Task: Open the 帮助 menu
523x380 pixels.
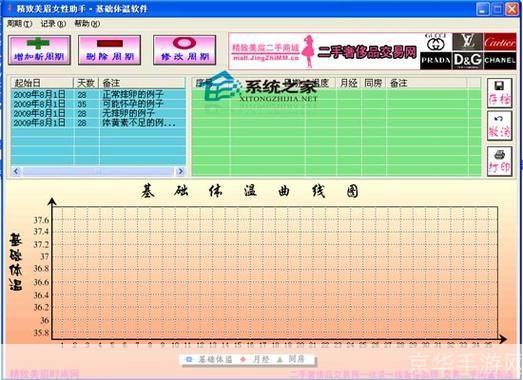Action: [87, 24]
